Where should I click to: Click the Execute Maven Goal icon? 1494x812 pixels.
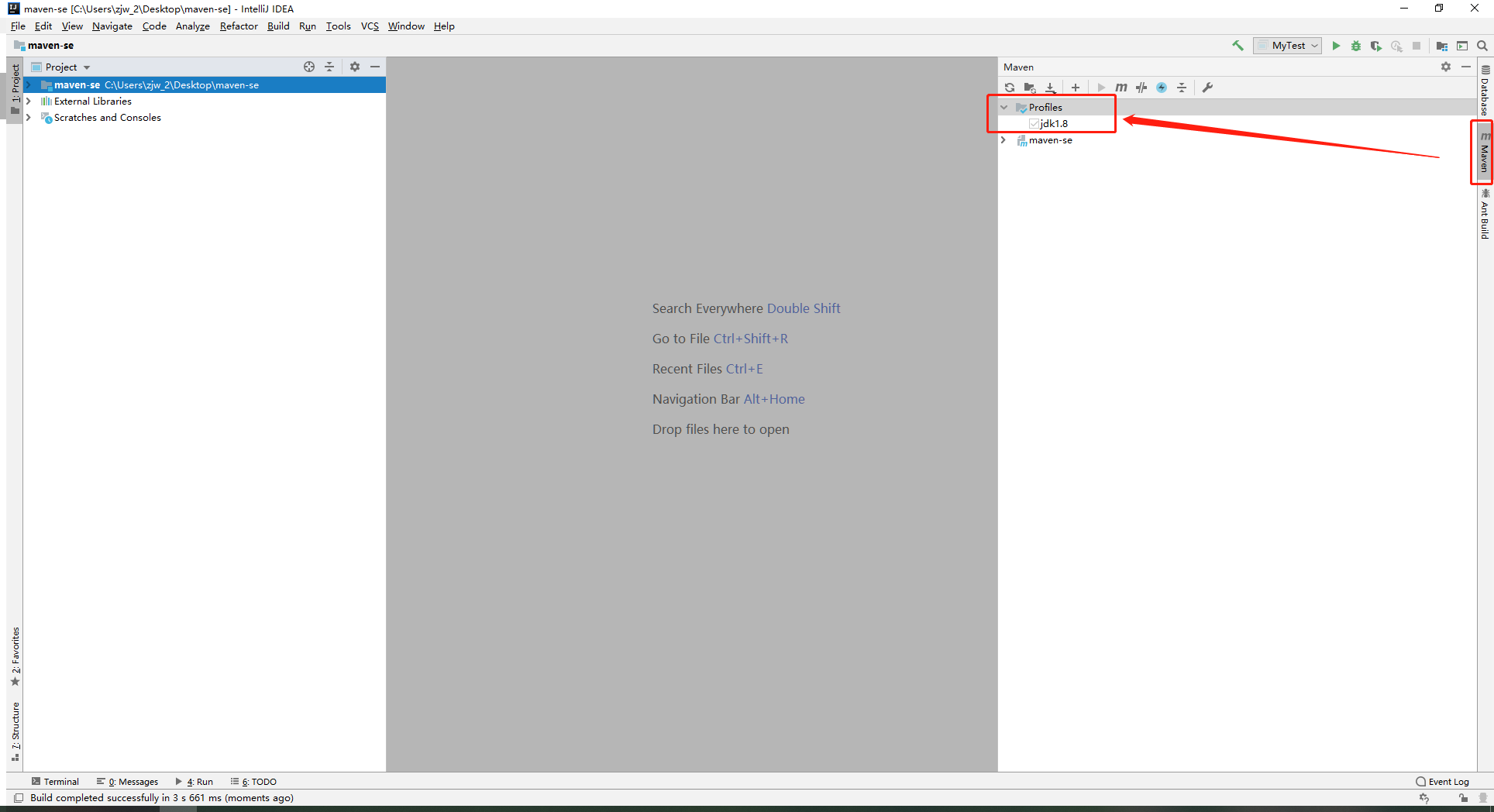click(1120, 88)
